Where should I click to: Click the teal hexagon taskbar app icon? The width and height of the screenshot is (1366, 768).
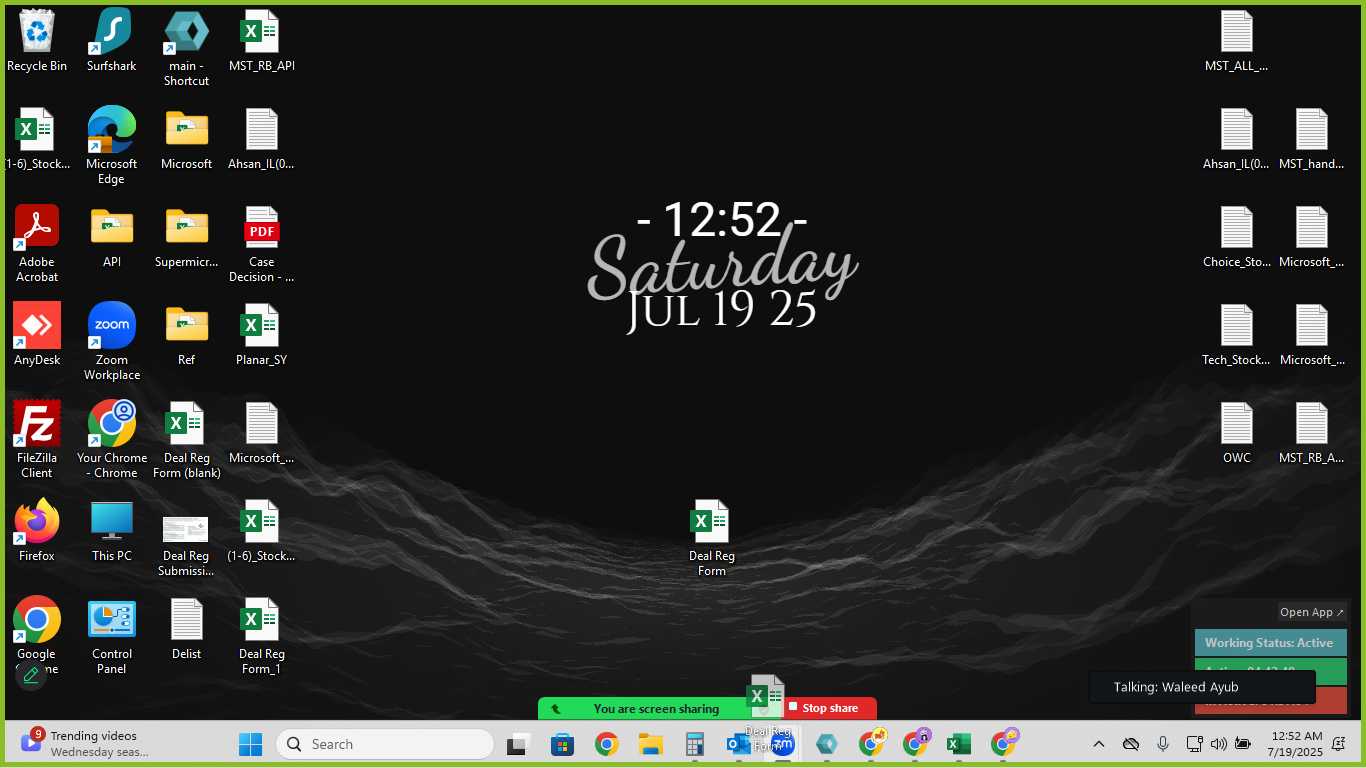tap(826, 744)
